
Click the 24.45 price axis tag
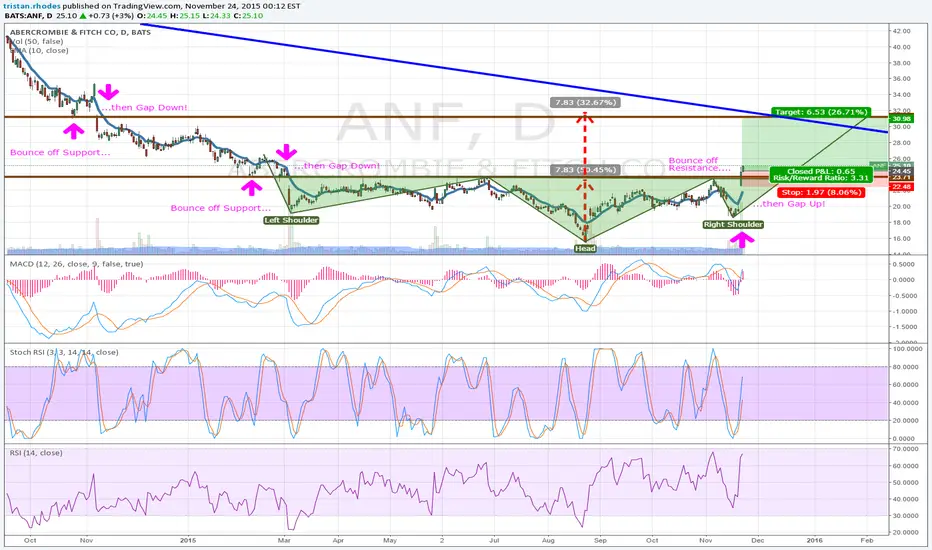click(899, 171)
